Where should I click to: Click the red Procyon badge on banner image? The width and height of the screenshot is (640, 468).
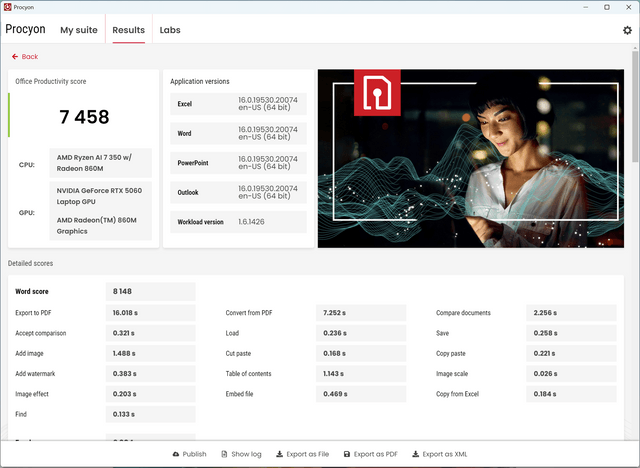(x=377, y=93)
